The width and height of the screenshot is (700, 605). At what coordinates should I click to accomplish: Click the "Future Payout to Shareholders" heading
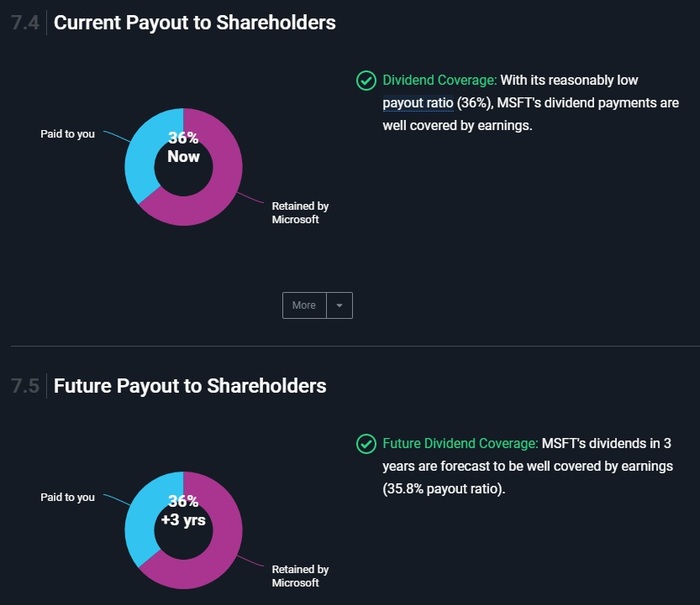click(190, 386)
